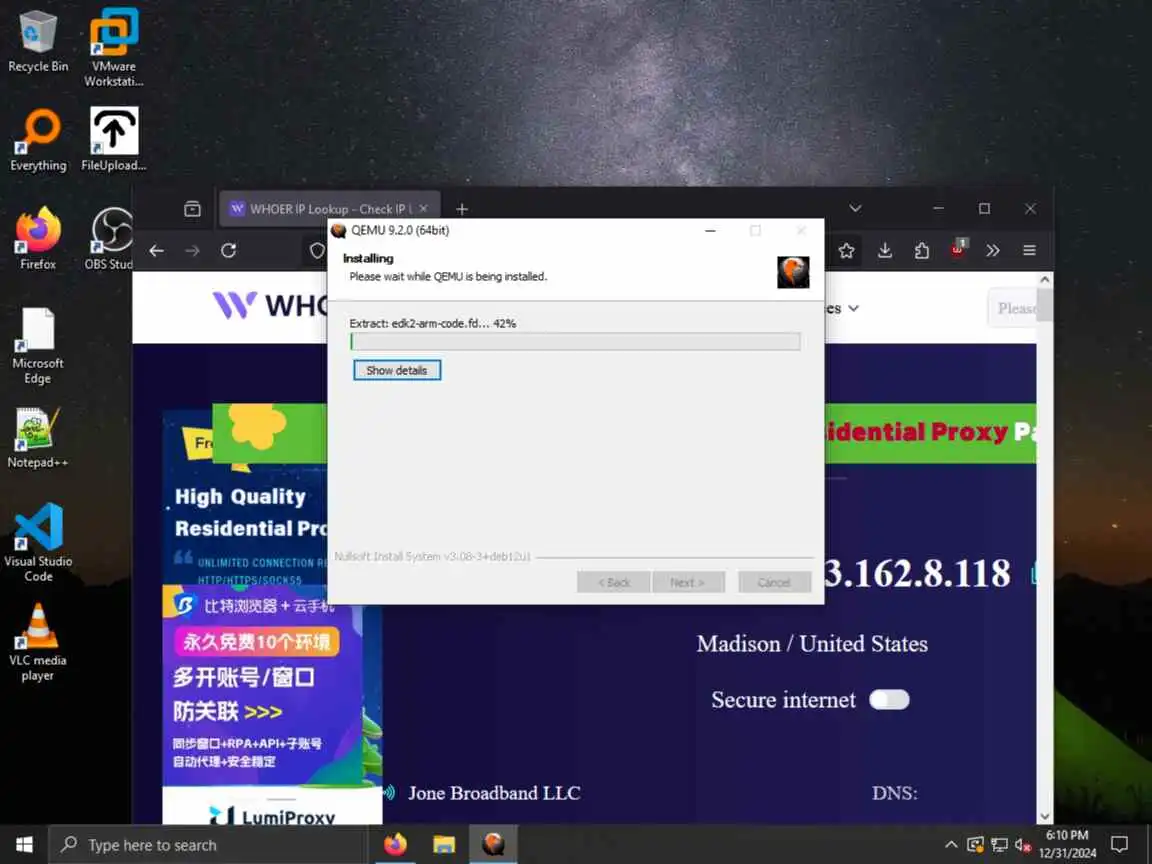1152x864 pixels.
Task: Open Firefox View tabs overview button
Action: (x=192, y=209)
